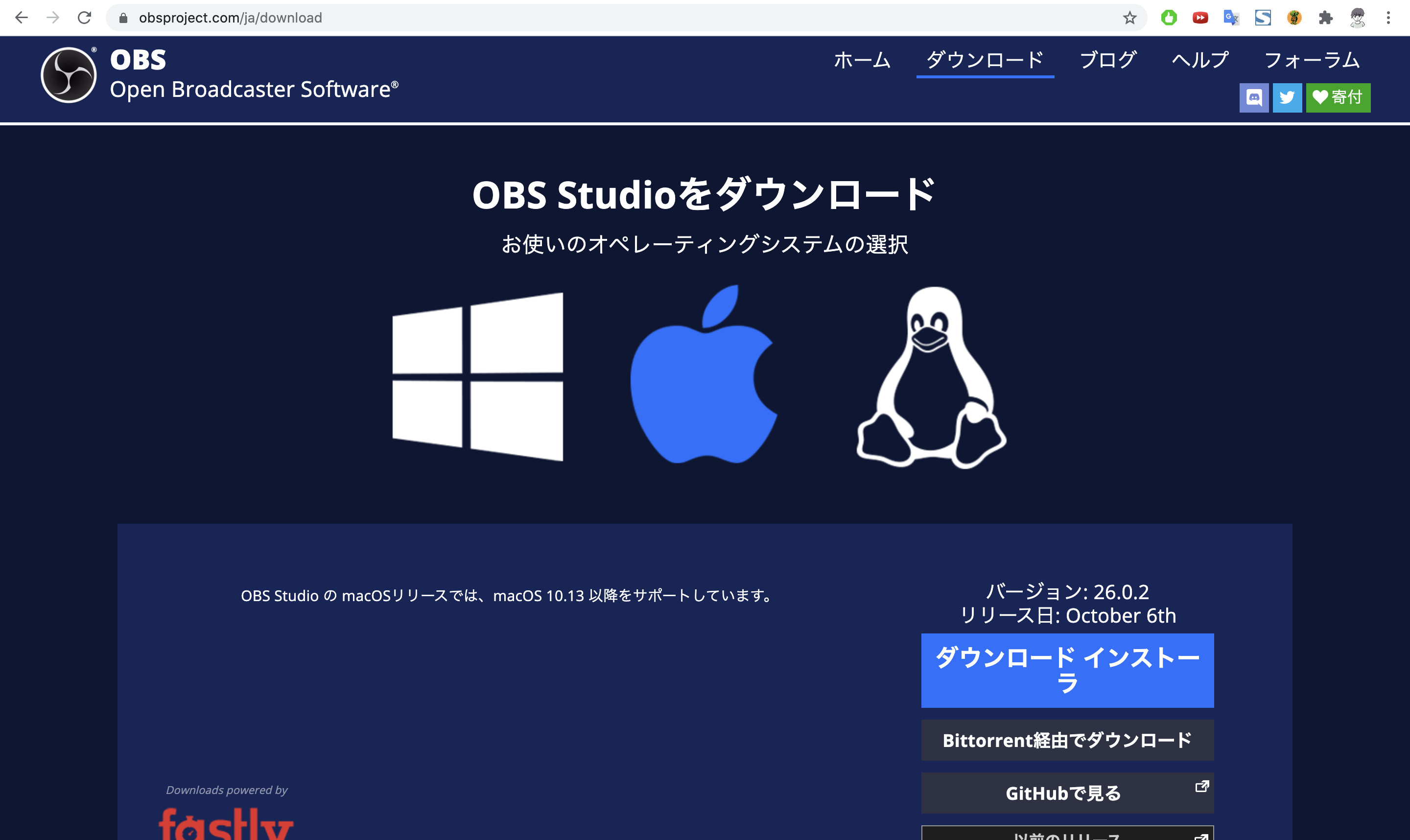Click the OBS logo in header
Viewport: 1410px width, 840px height.
69,75
